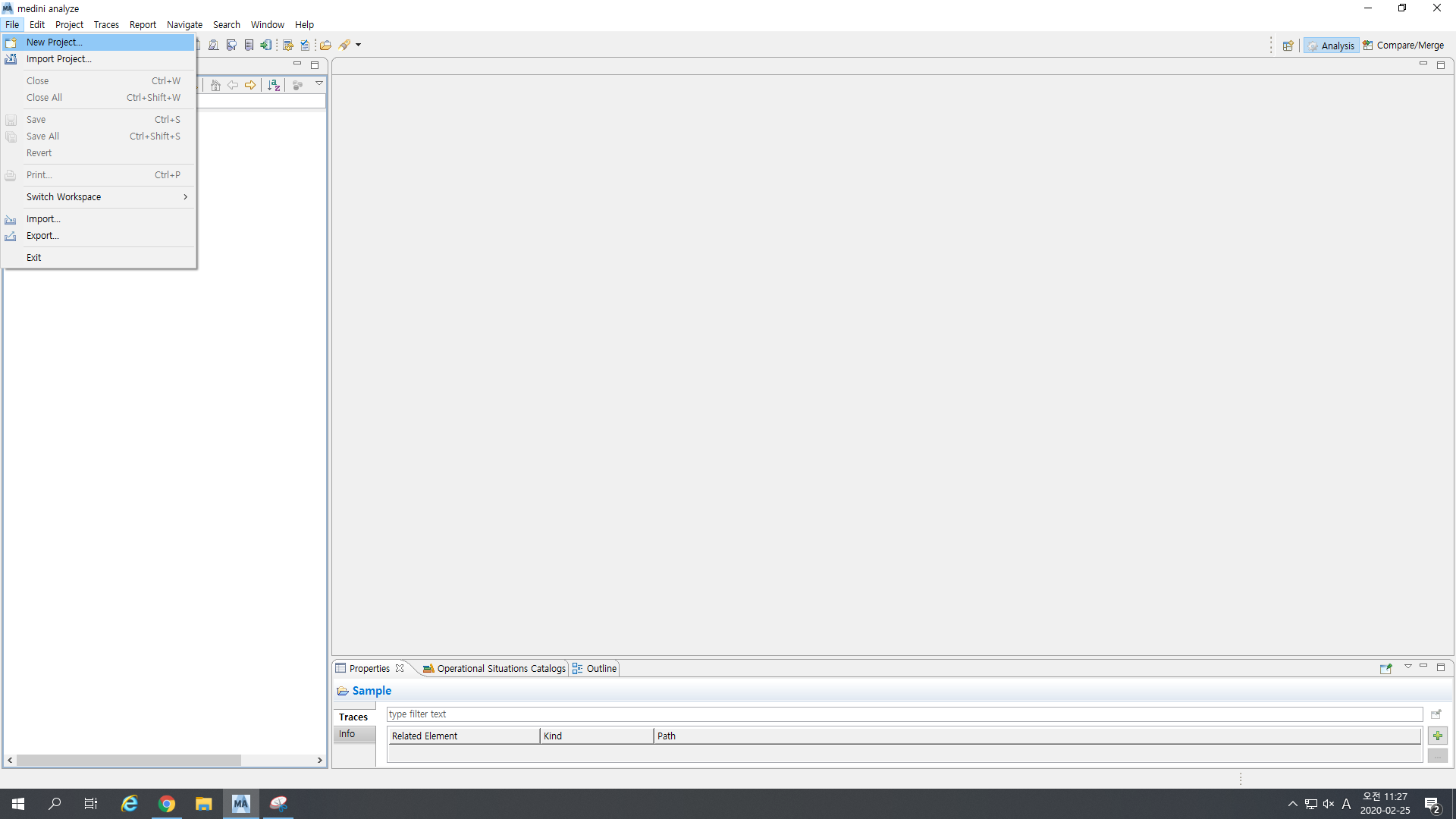Open dropdown arrow next to pen toolbar icon
The width and height of the screenshot is (1456, 819).
[359, 45]
